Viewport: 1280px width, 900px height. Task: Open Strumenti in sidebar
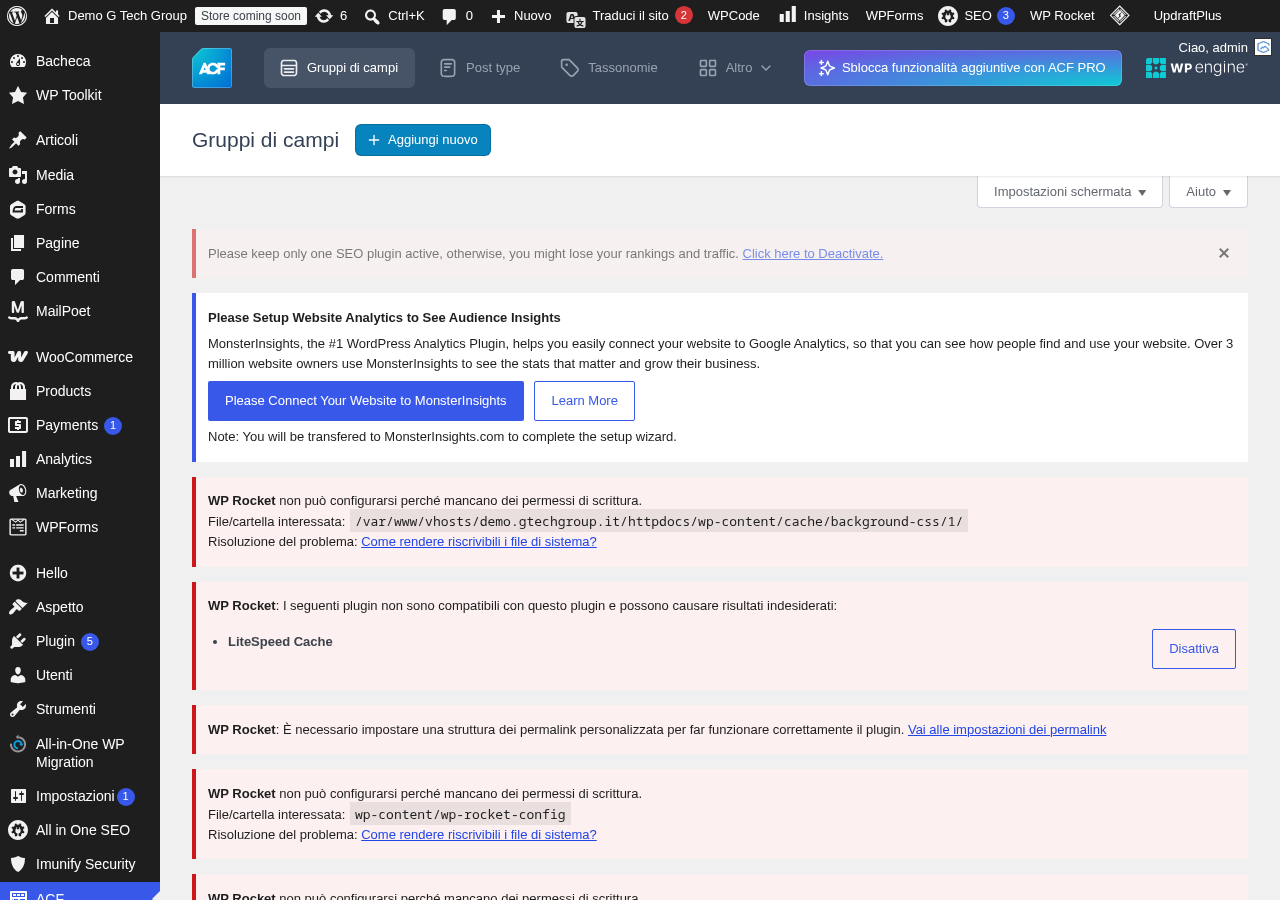80,709
